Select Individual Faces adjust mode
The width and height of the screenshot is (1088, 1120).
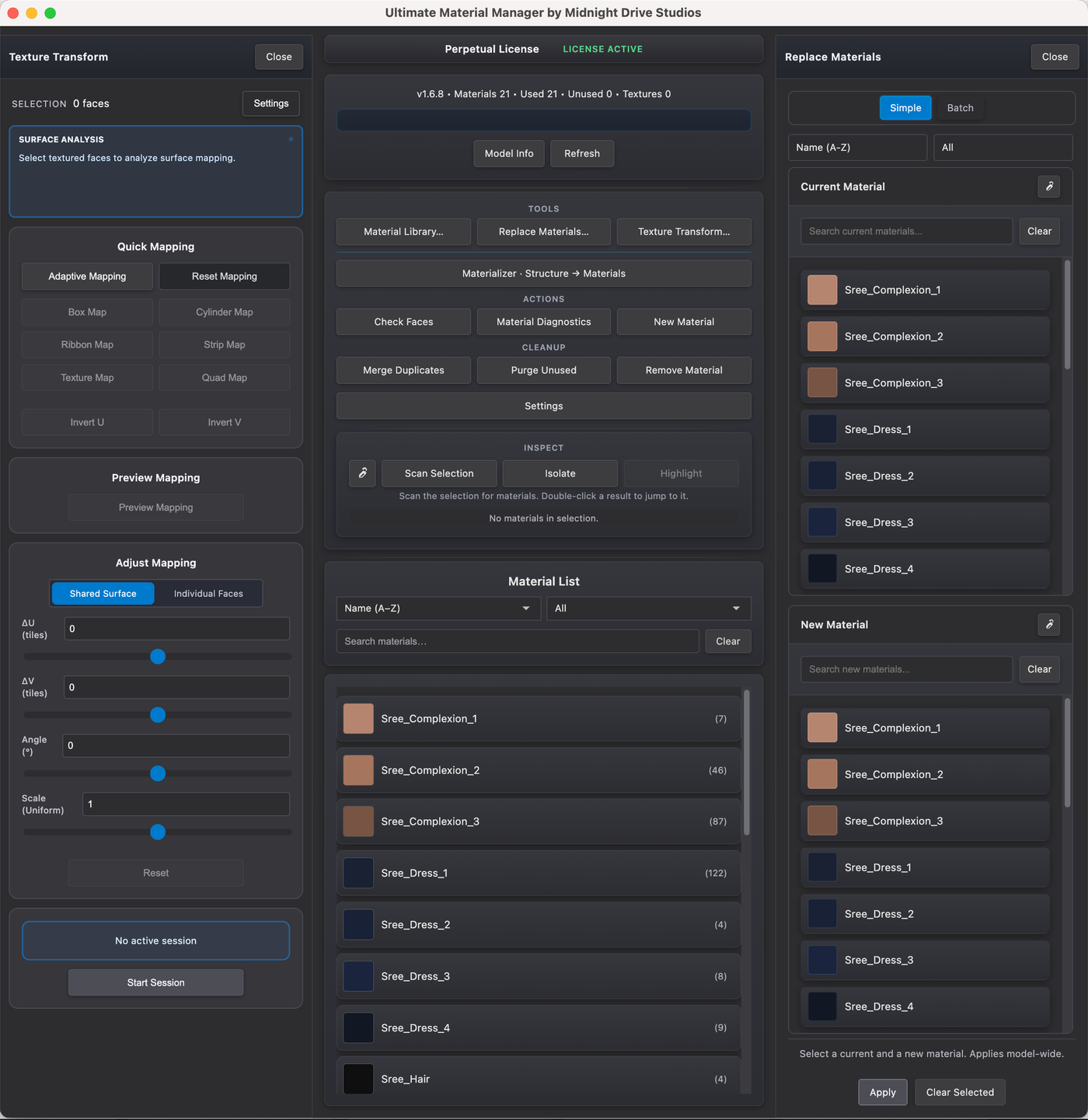point(208,593)
